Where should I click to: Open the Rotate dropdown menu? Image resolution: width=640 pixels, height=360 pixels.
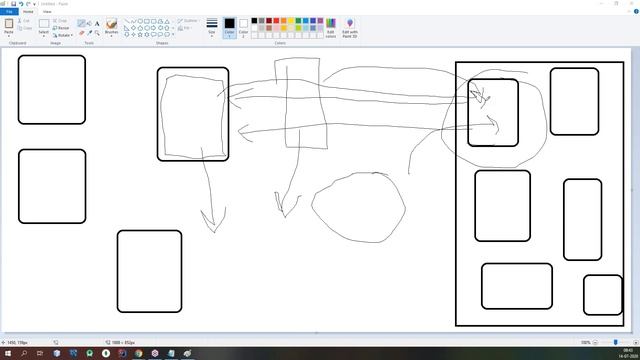pos(63,35)
